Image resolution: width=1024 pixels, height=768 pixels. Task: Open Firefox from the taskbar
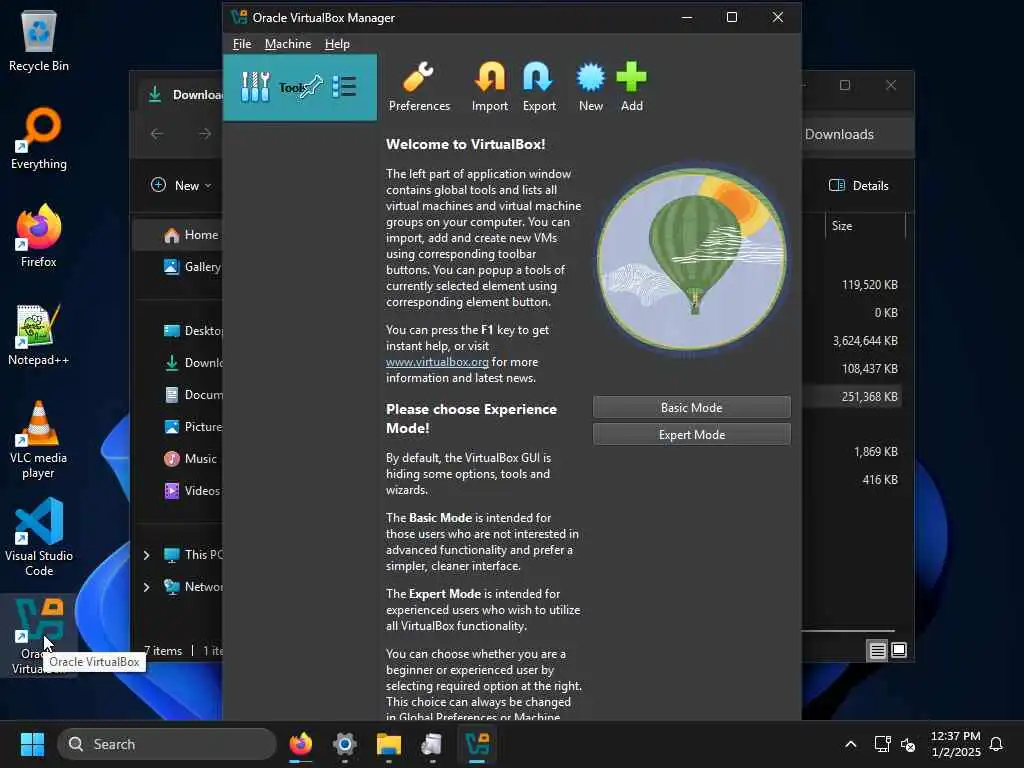(x=300, y=744)
